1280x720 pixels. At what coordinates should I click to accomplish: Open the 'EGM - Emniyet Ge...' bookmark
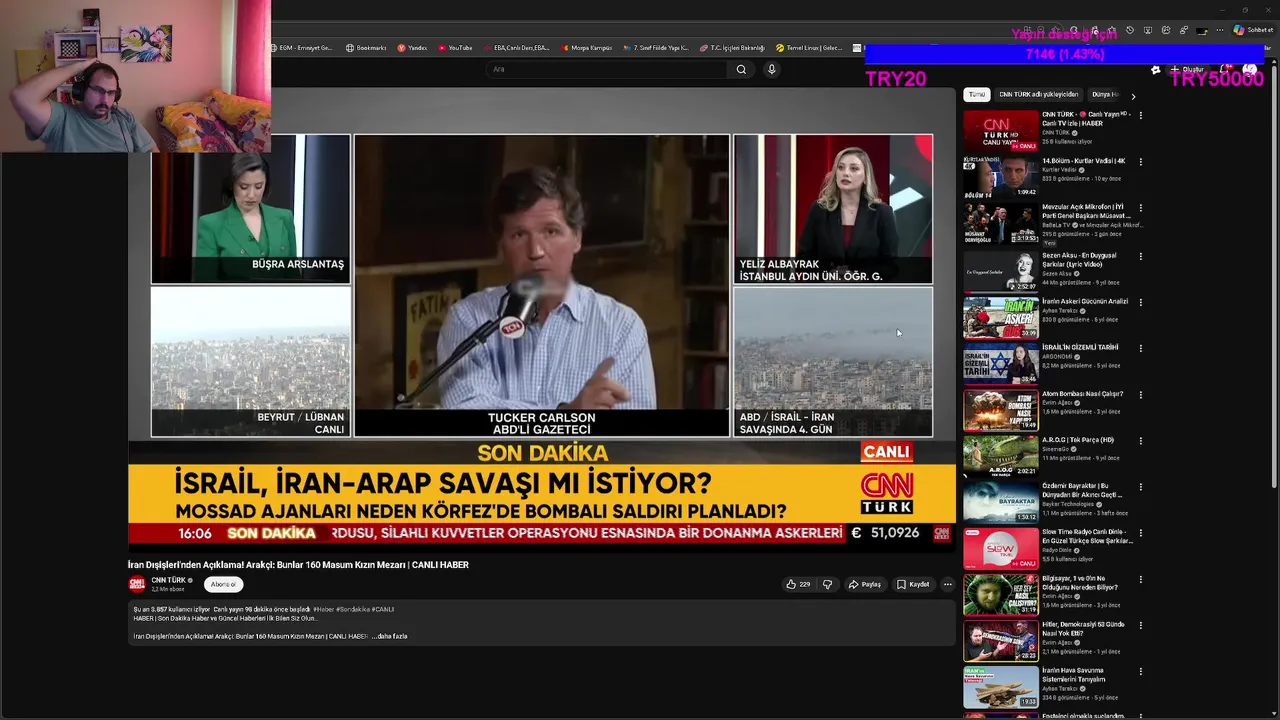(301, 48)
